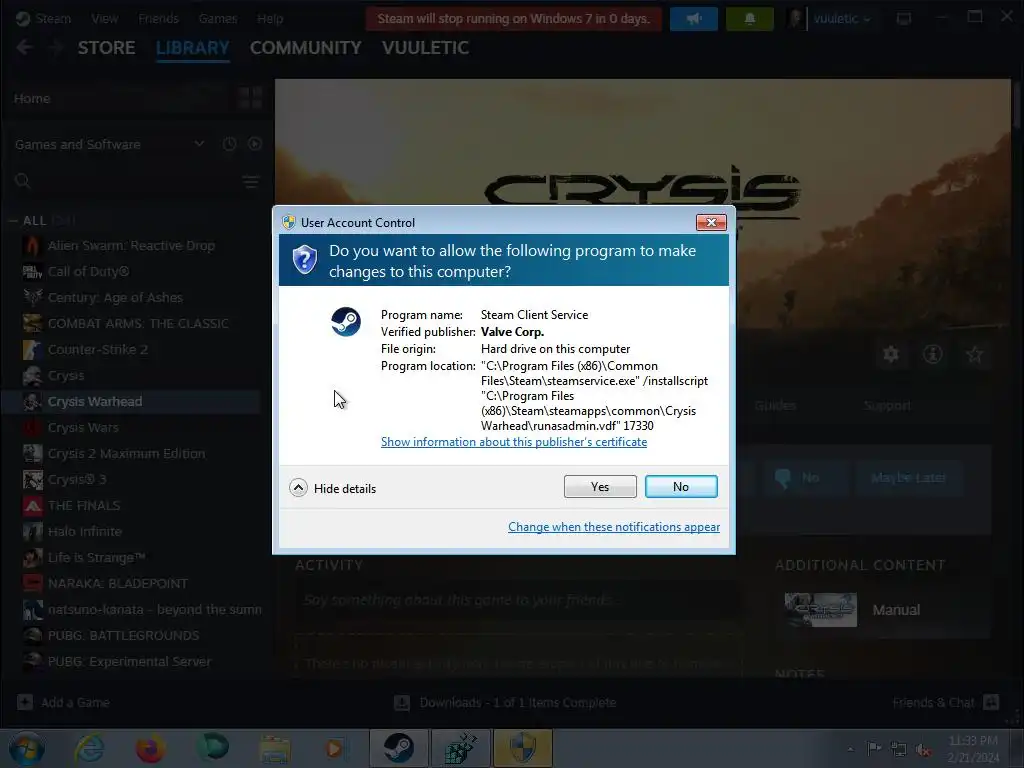Click the Steam announcements megaphone icon

click(694, 19)
